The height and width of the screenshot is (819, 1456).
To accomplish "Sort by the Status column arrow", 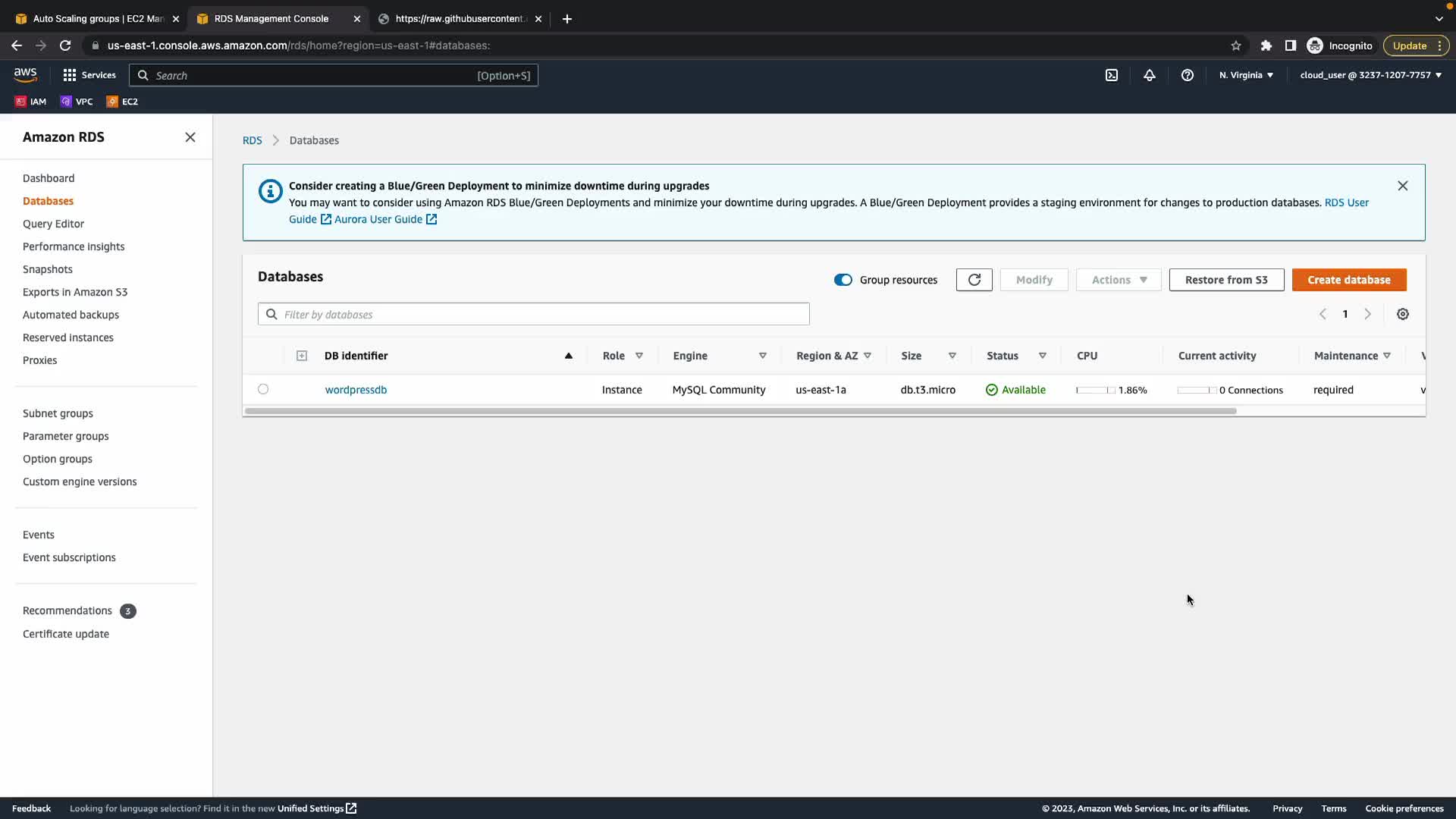I will coord(1043,356).
